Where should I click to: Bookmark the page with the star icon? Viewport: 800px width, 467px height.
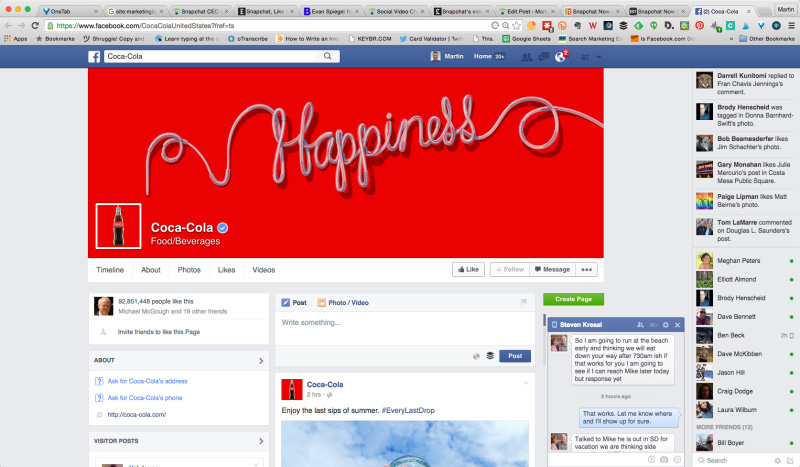[x=516, y=25]
